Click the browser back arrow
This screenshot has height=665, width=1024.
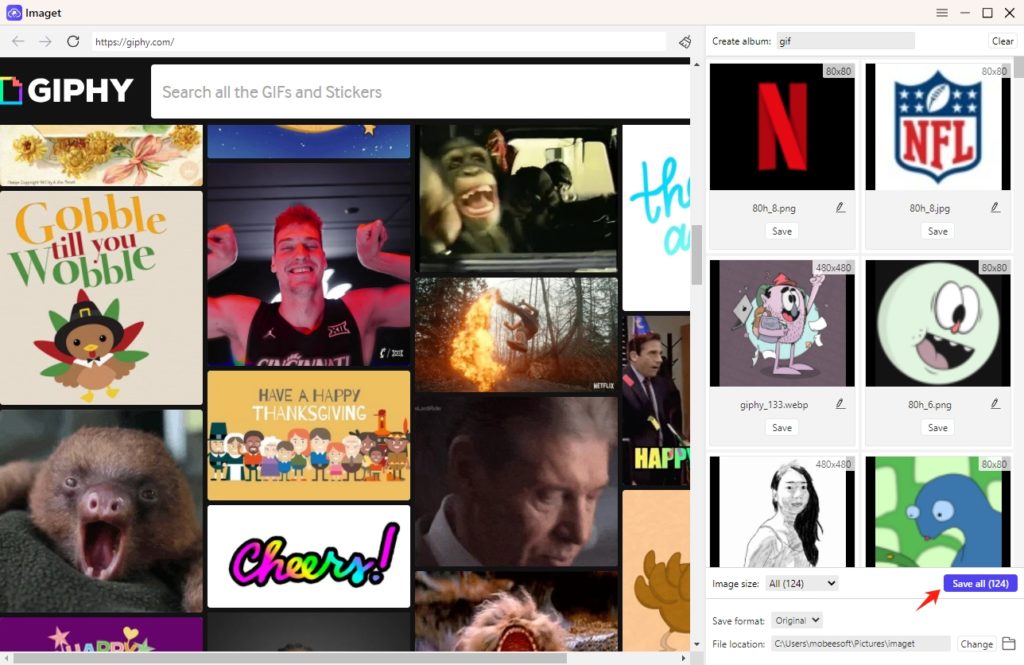point(18,41)
